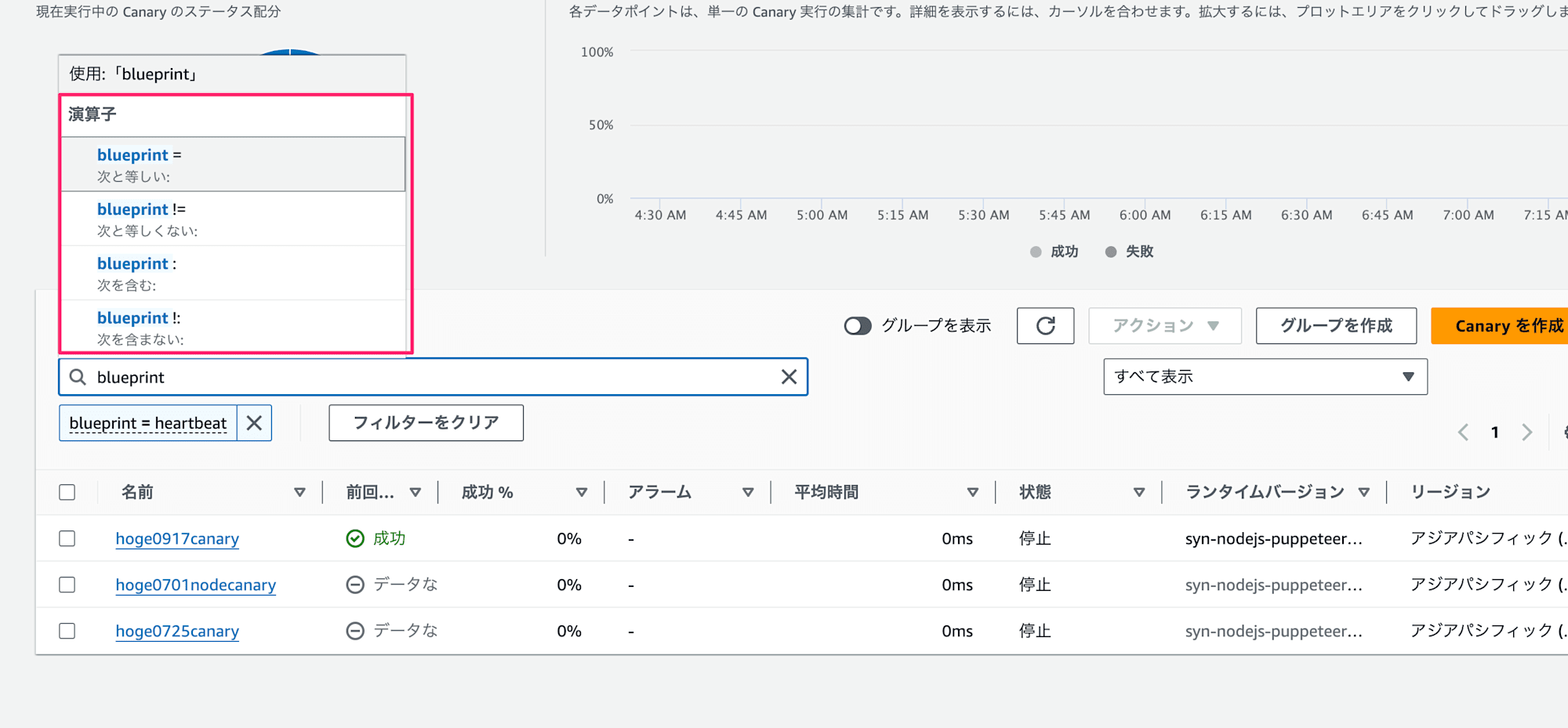Image resolution: width=1568 pixels, height=728 pixels.
Task: Sort by ランタイムバージョン column arrow
Action: (1364, 492)
